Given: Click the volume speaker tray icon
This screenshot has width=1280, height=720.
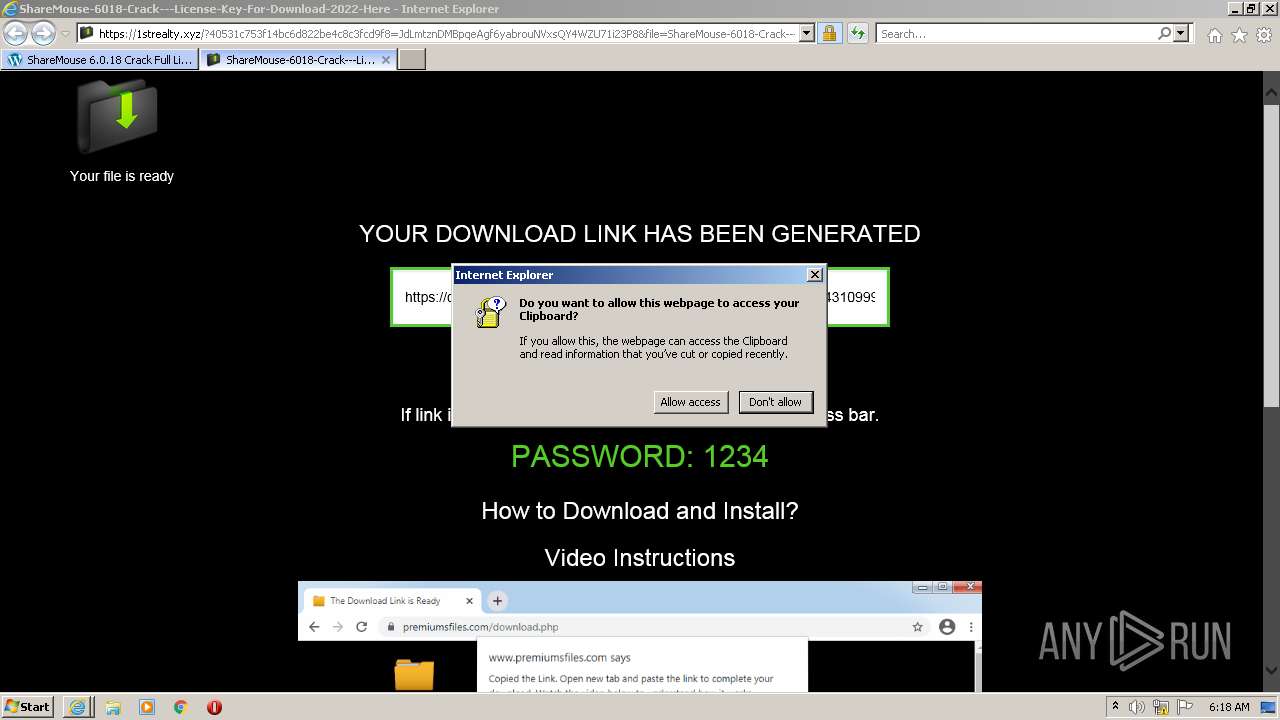Looking at the screenshot, I should pyautogui.click(x=1139, y=707).
